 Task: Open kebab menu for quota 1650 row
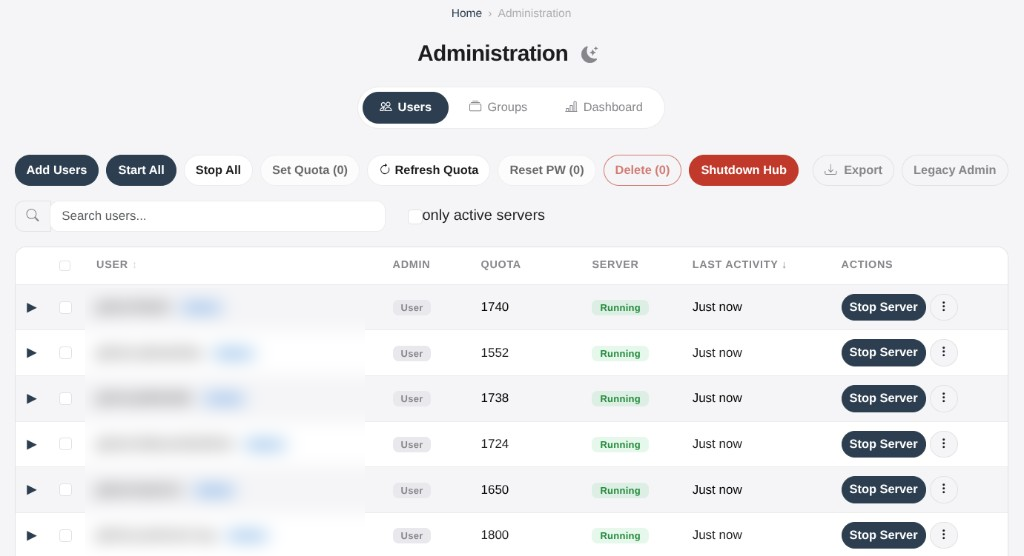[x=944, y=489]
